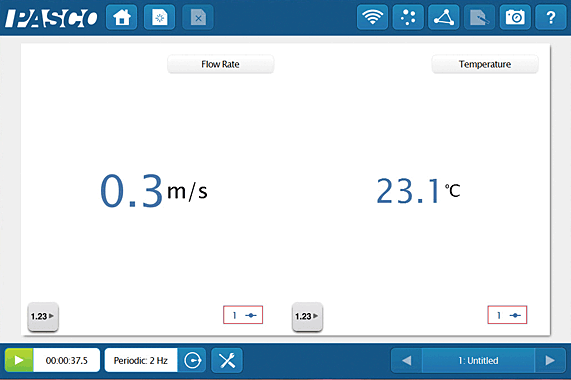Toggle run 1 legend for Flow Rate
Viewport: 571px width, 380px height.
243,315
